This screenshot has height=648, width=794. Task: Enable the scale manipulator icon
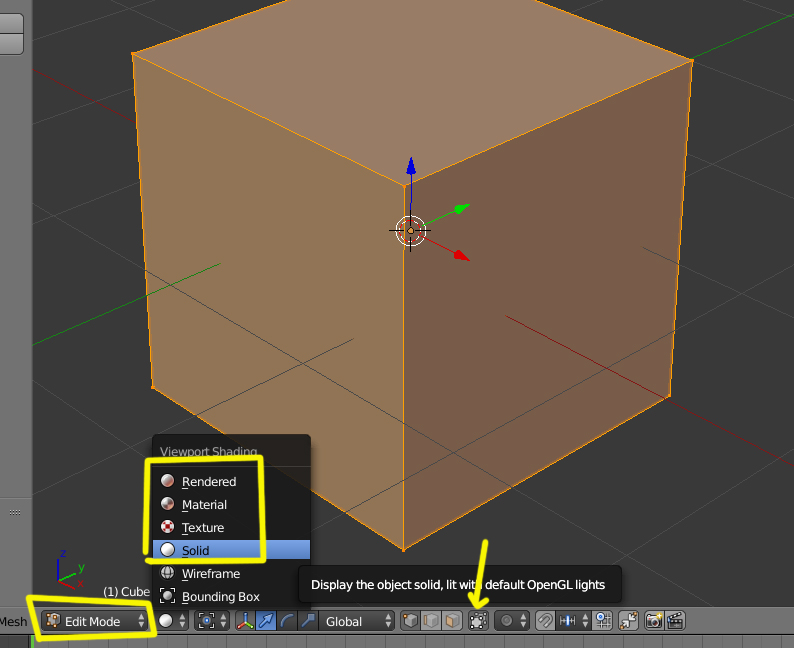[308, 621]
